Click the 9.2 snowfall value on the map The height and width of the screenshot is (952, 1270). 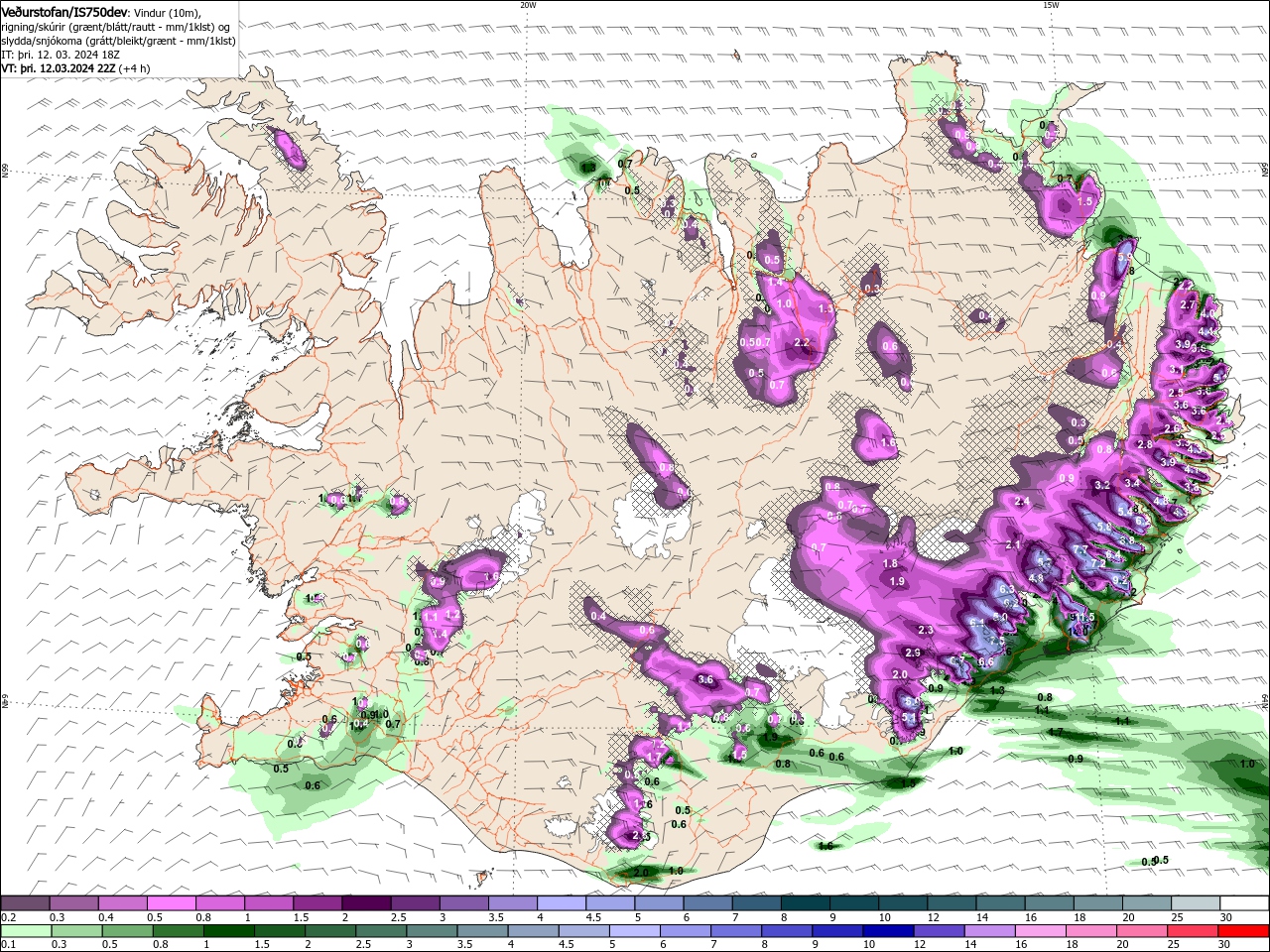click(1119, 579)
